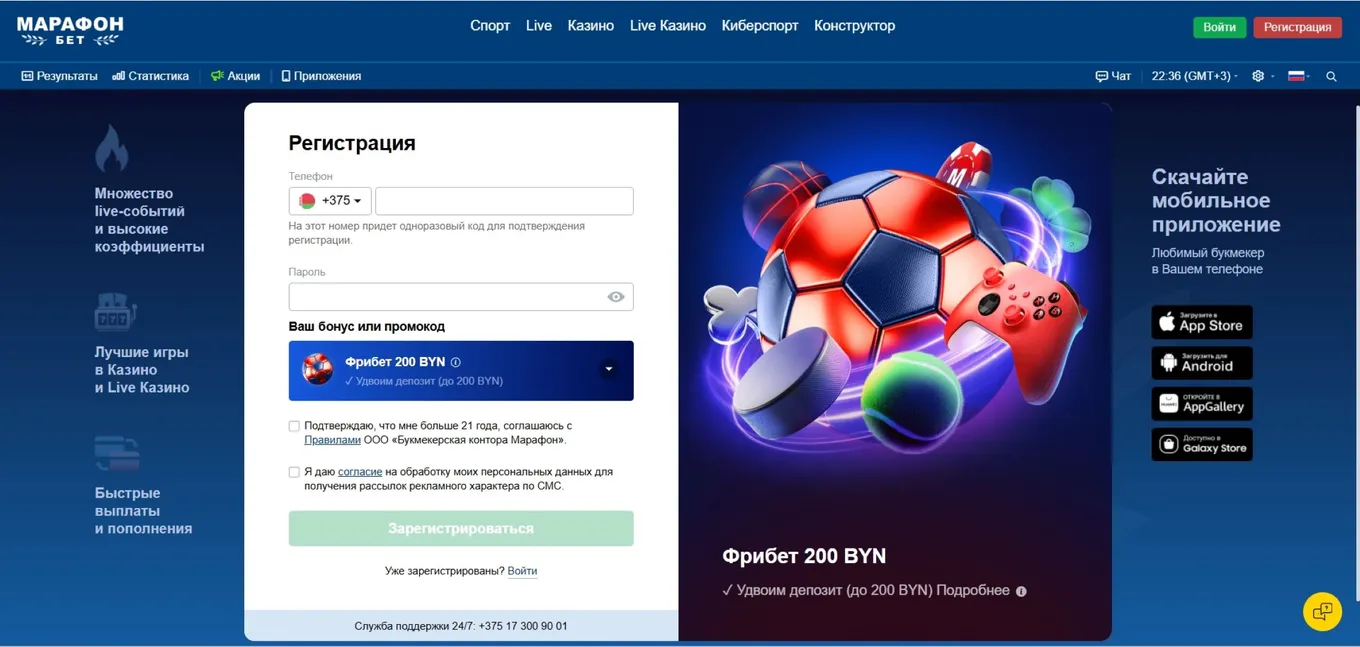Open the time zone dropdown 22:36 (GMT+3)
1360x647 pixels.
1195,76
